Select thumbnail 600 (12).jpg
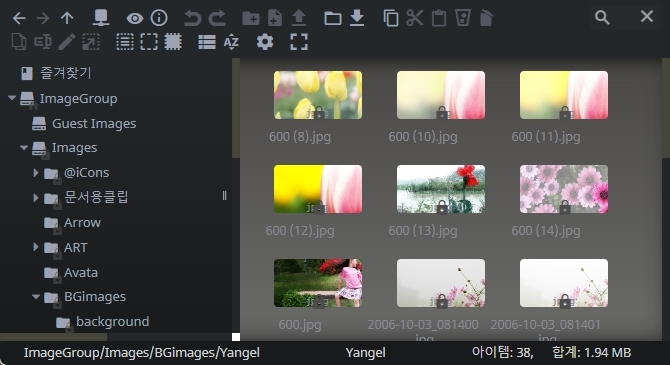Image resolution: width=670 pixels, height=365 pixels. click(x=318, y=189)
